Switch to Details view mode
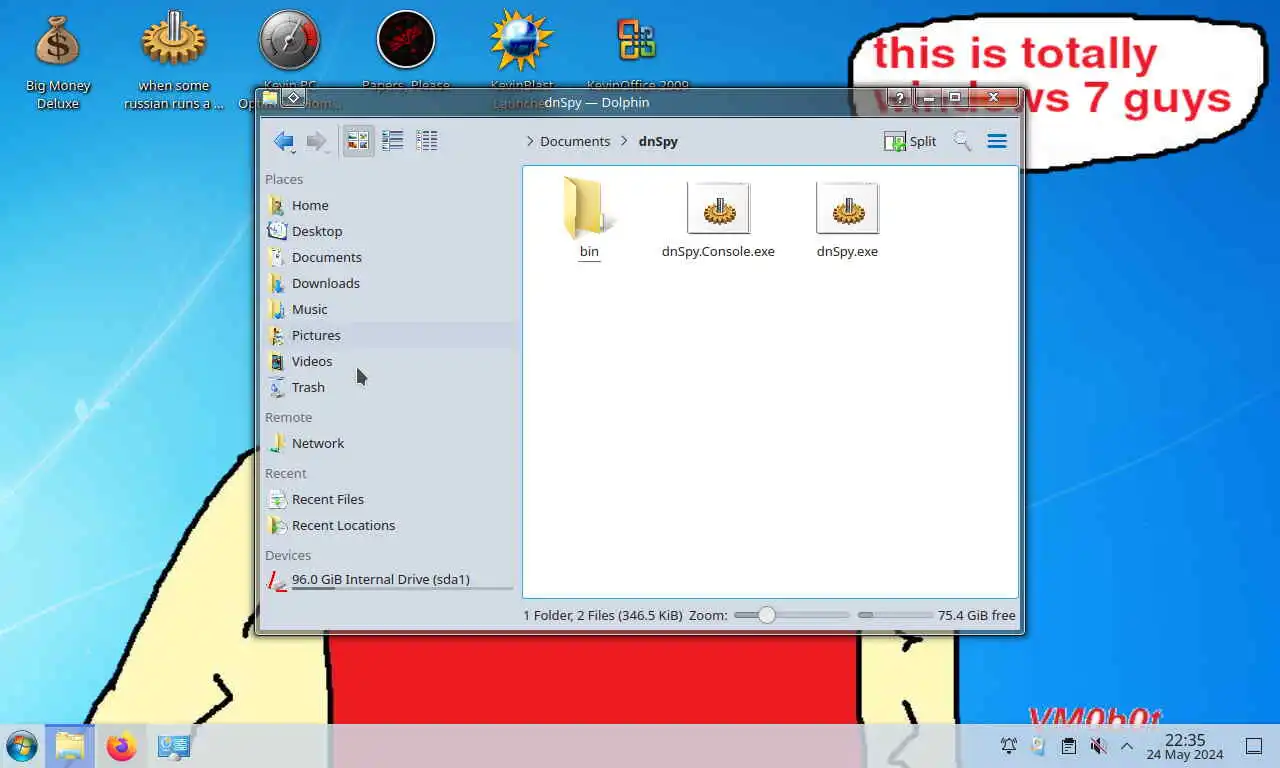 427,141
